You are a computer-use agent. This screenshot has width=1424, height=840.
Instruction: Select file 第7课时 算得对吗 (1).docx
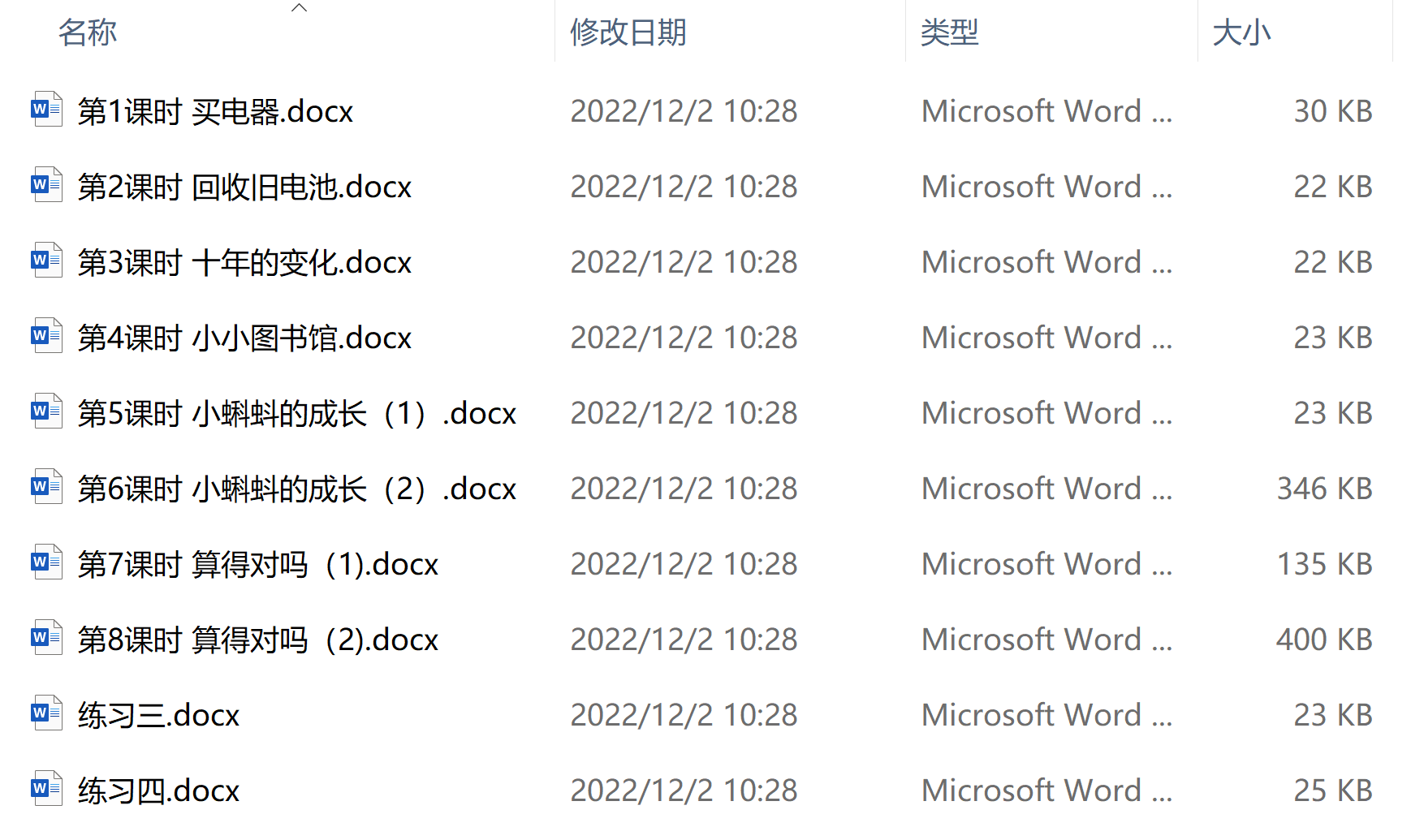click(x=258, y=564)
